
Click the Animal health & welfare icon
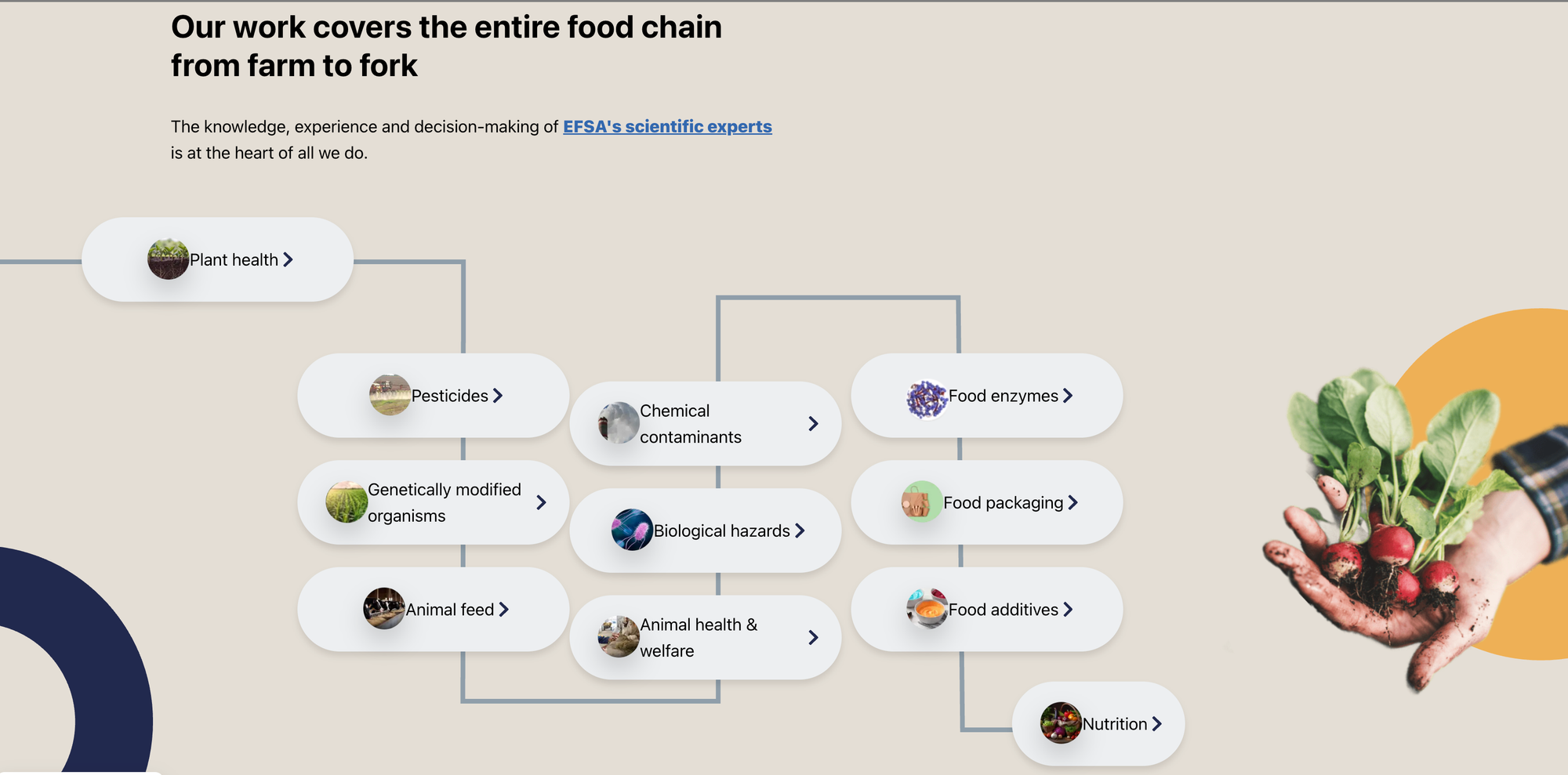click(619, 636)
